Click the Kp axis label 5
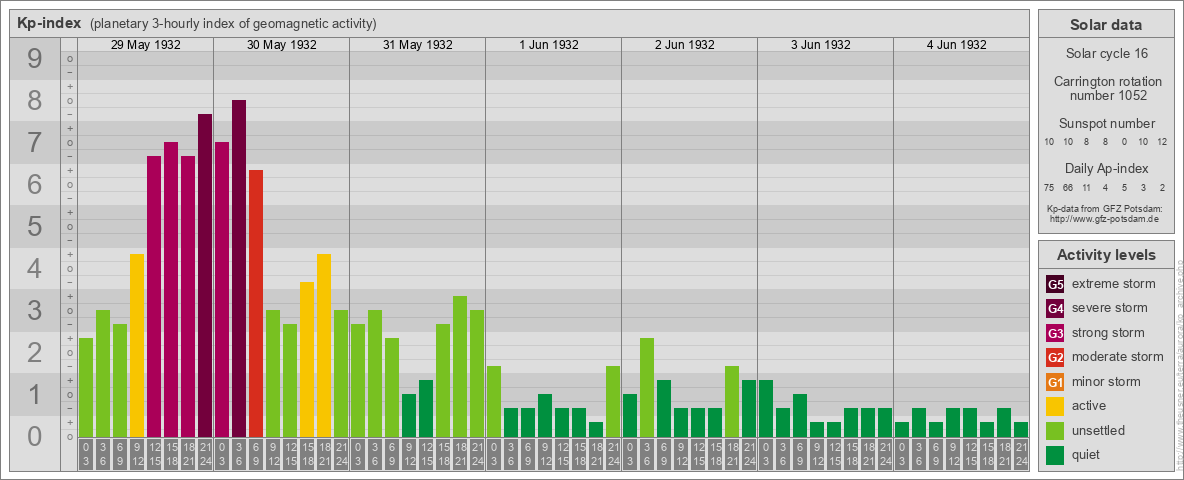The height and width of the screenshot is (480, 1184). click(35, 226)
